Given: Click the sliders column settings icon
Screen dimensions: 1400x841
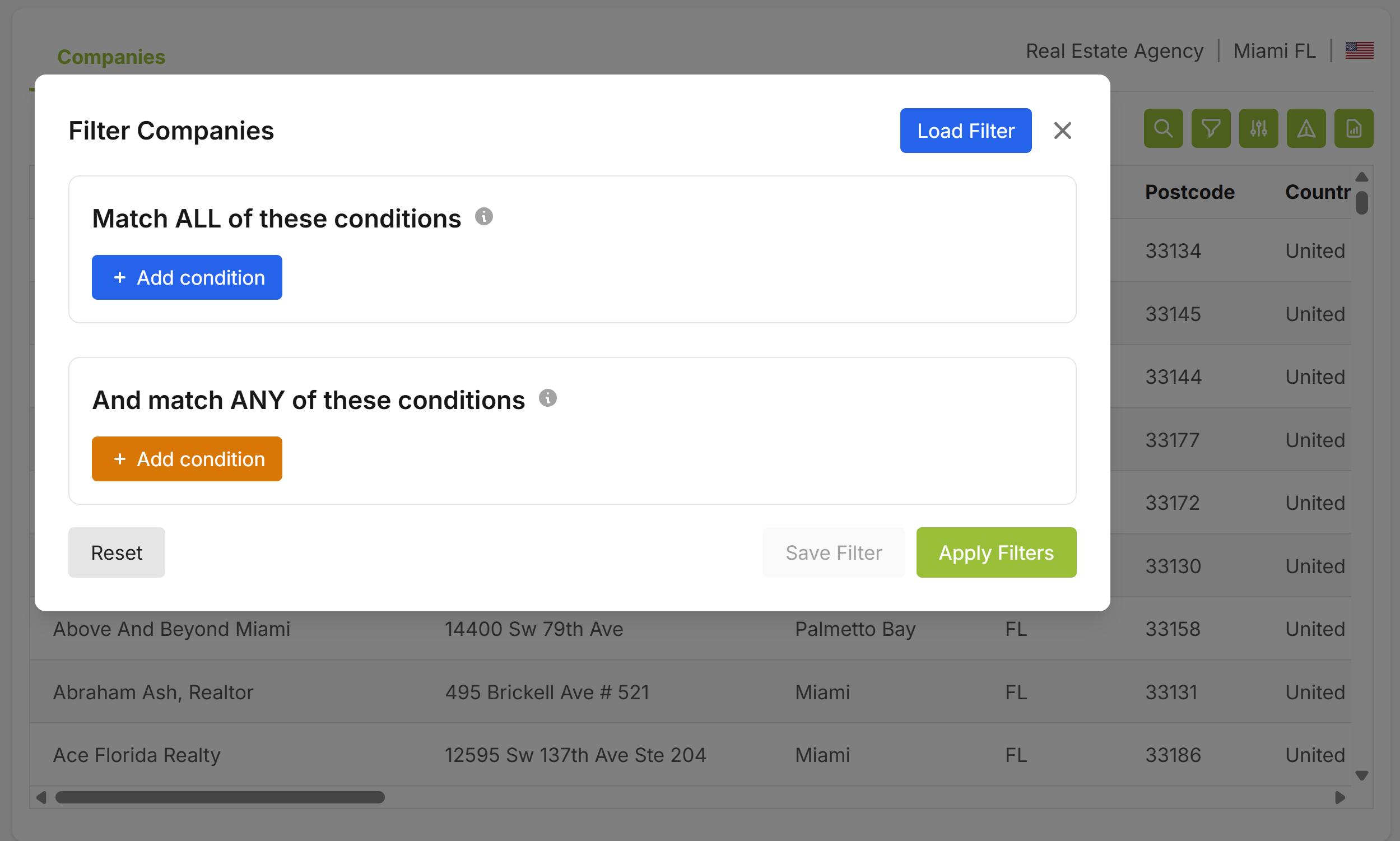Looking at the screenshot, I should click(1258, 129).
